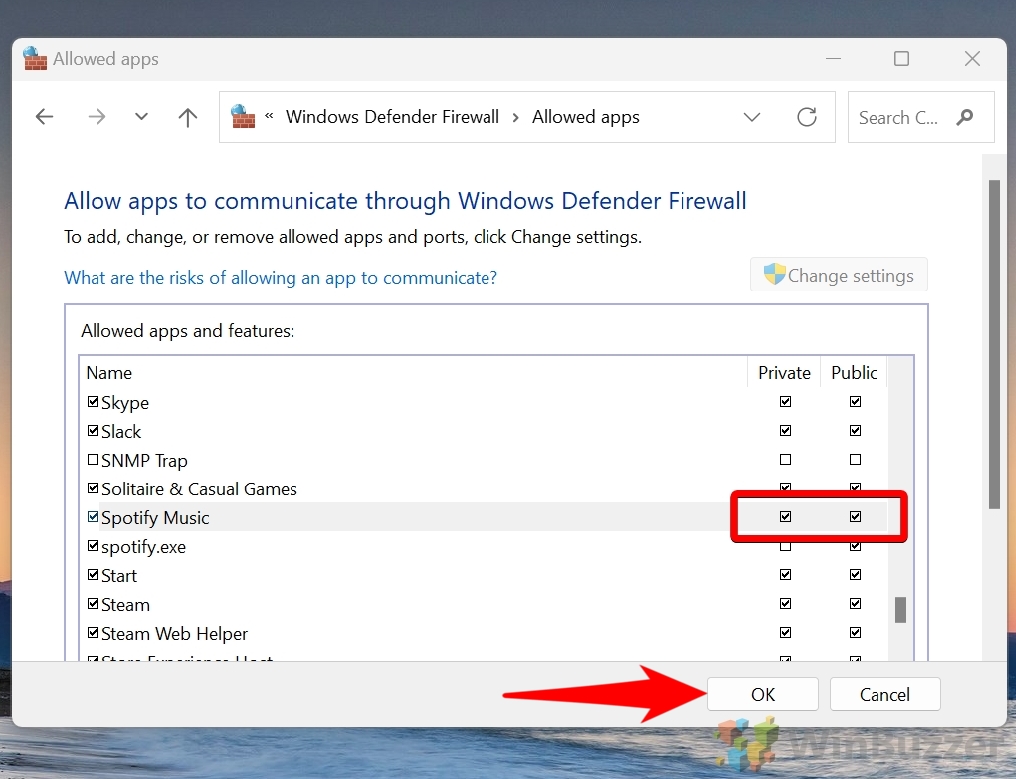Screen dimensions: 1016x779
Task: Maximize the Allowed apps window
Action: [901, 59]
